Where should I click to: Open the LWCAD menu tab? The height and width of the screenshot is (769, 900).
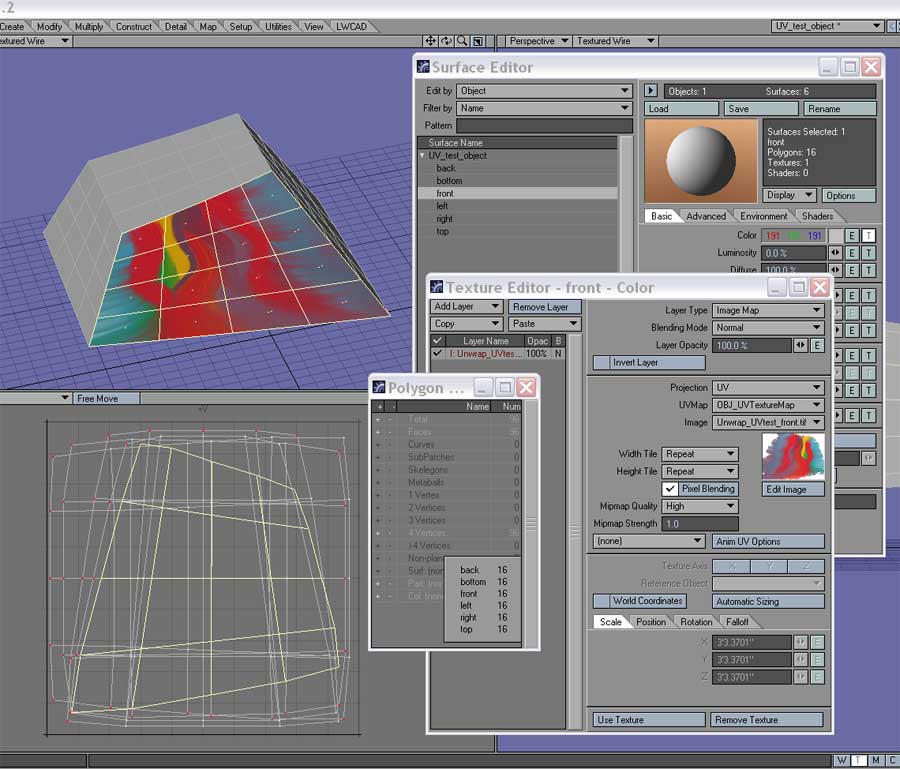(351, 26)
